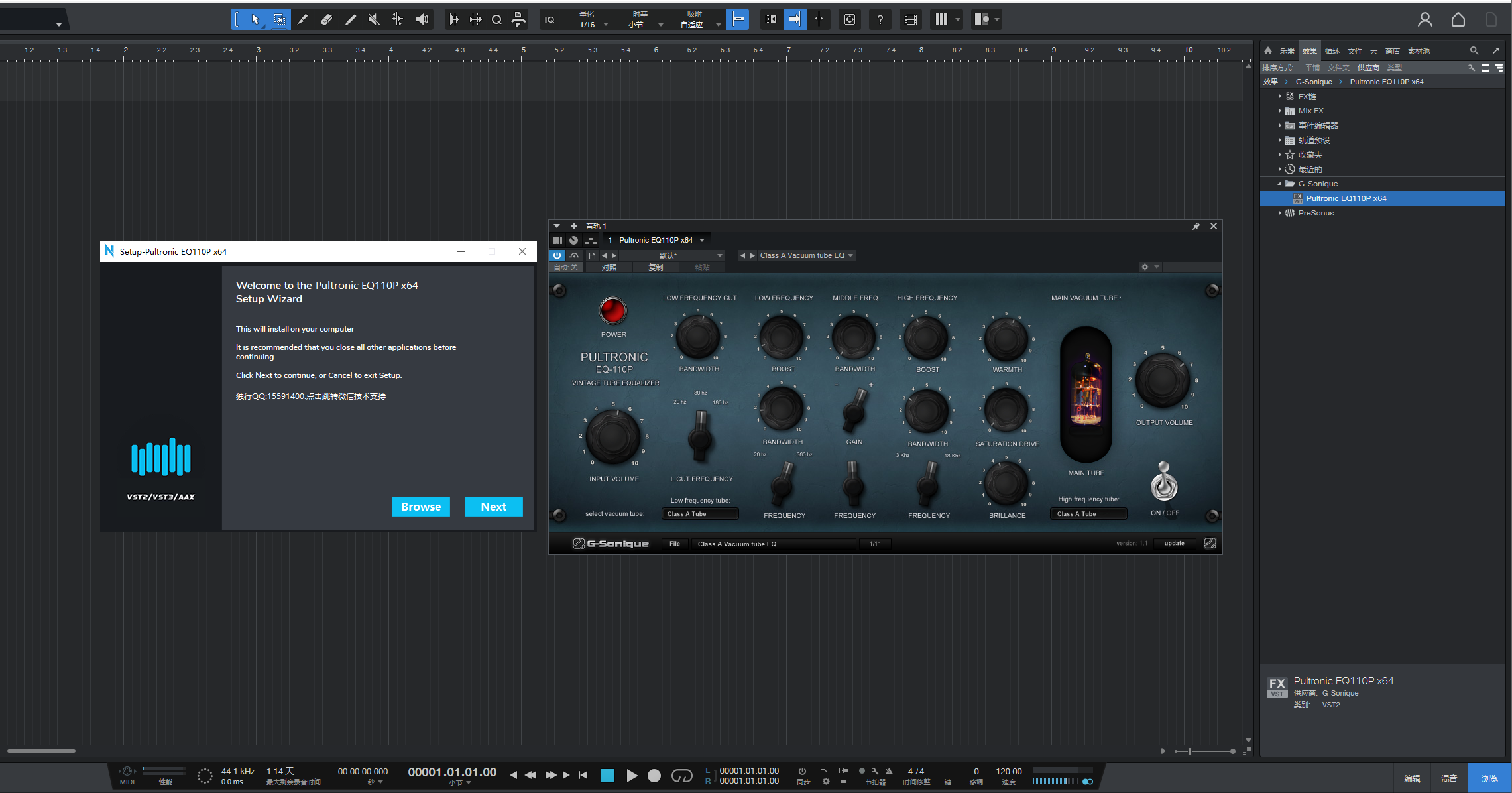
Task: Select the Arrow tool in the toolbar
Action: 255,19
